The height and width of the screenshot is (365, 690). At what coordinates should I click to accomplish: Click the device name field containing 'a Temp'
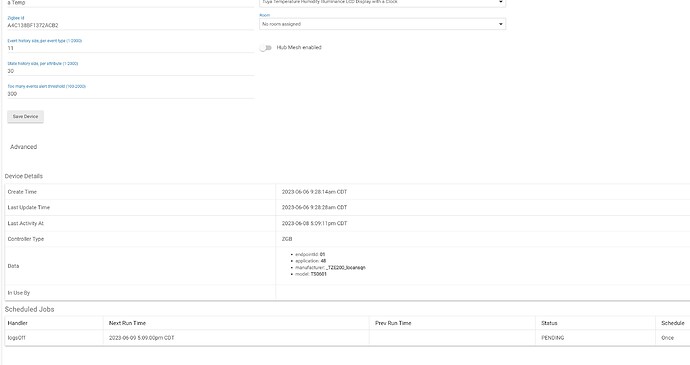point(131,3)
